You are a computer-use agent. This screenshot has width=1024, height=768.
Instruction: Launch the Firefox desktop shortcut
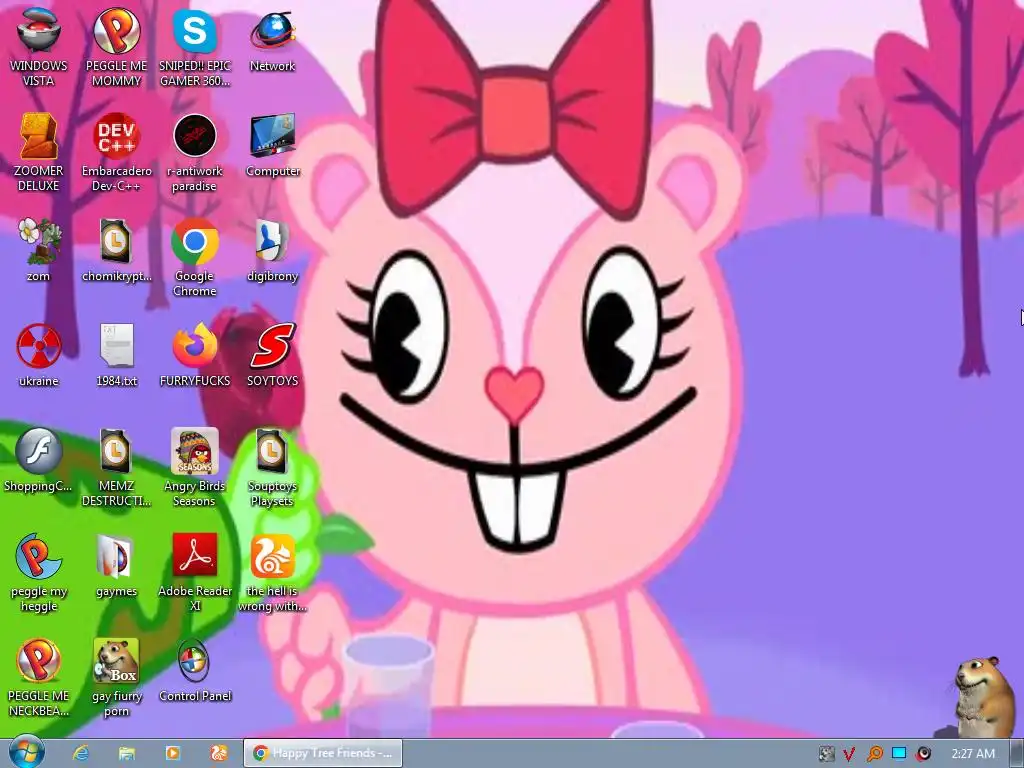pos(195,355)
